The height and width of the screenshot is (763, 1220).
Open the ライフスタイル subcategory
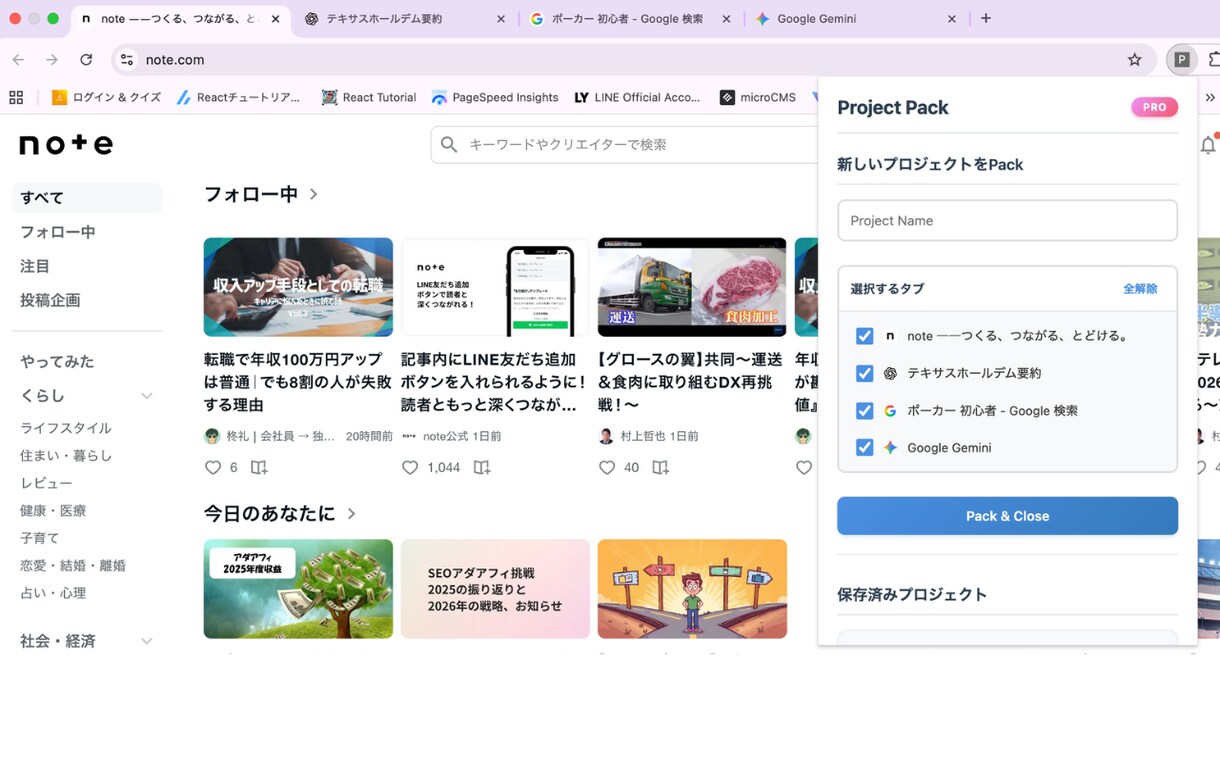tap(66, 428)
